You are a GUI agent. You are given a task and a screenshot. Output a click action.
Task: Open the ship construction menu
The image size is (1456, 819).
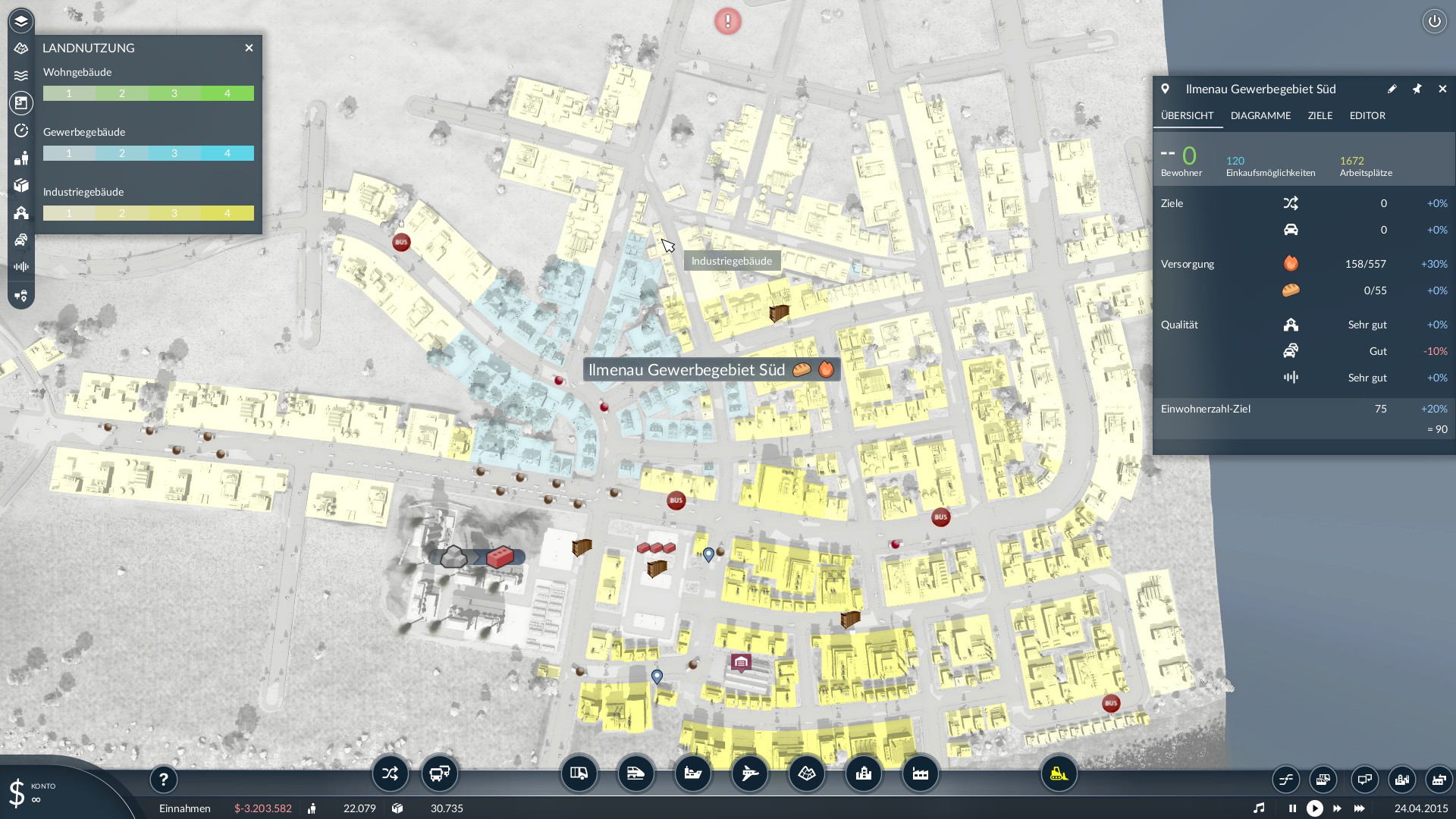[x=692, y=774]
